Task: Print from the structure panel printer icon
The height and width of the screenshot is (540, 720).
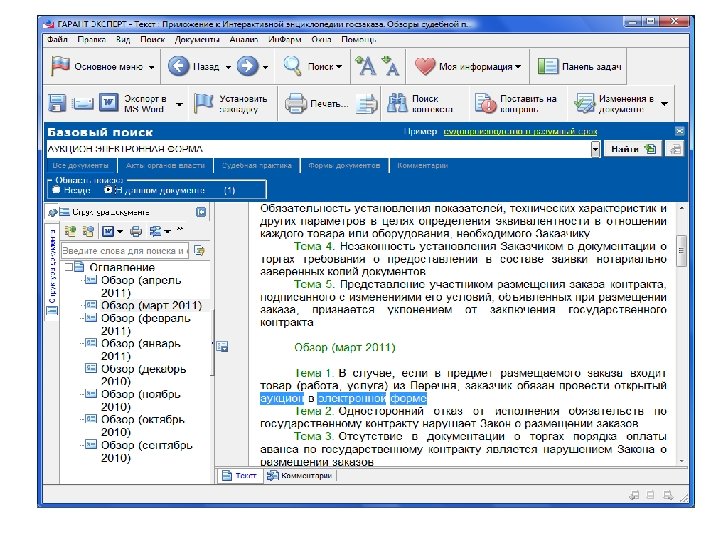Action: pos(136,231)
